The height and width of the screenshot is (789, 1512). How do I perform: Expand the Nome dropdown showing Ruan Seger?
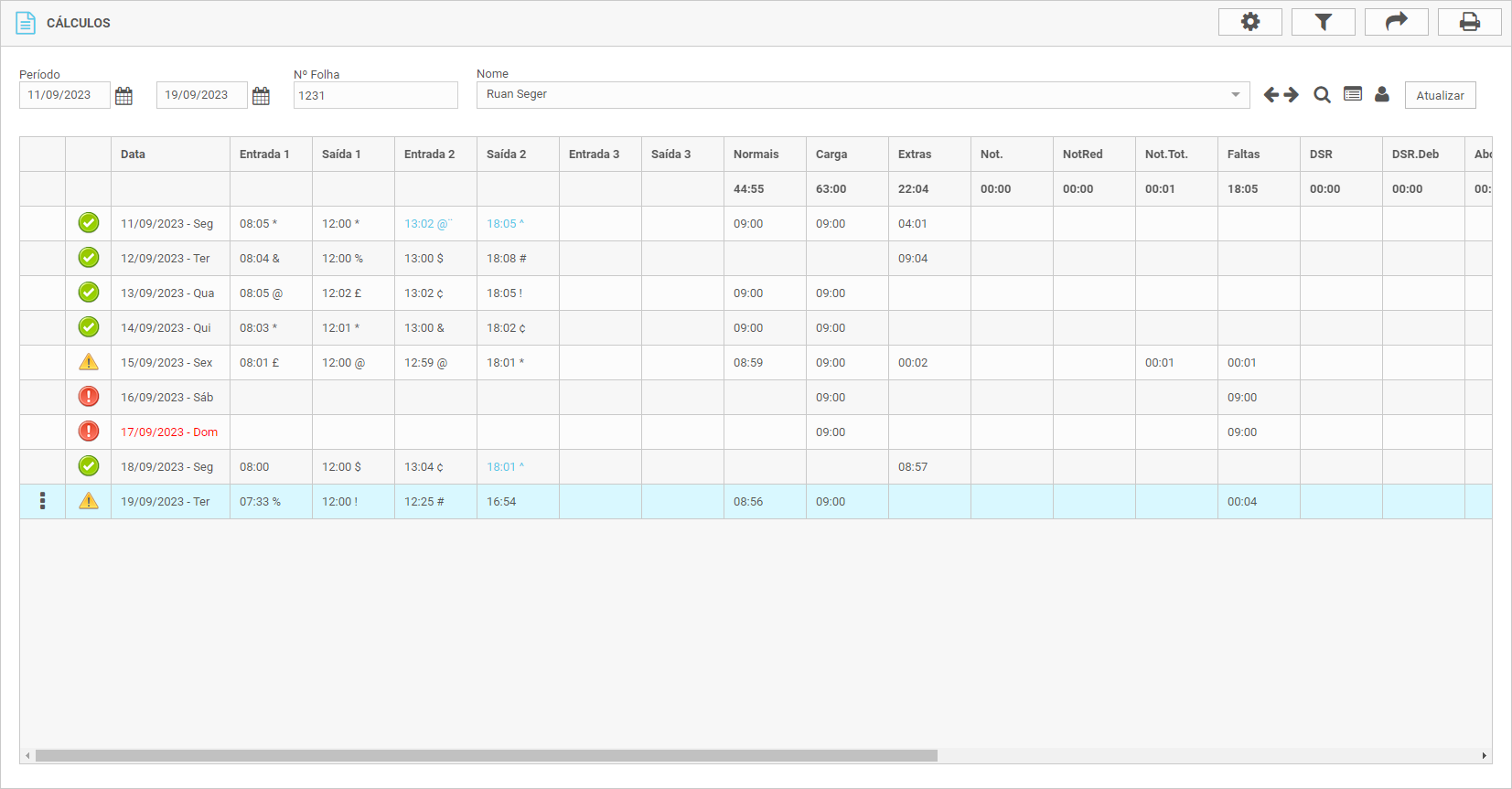[1235, 95]
